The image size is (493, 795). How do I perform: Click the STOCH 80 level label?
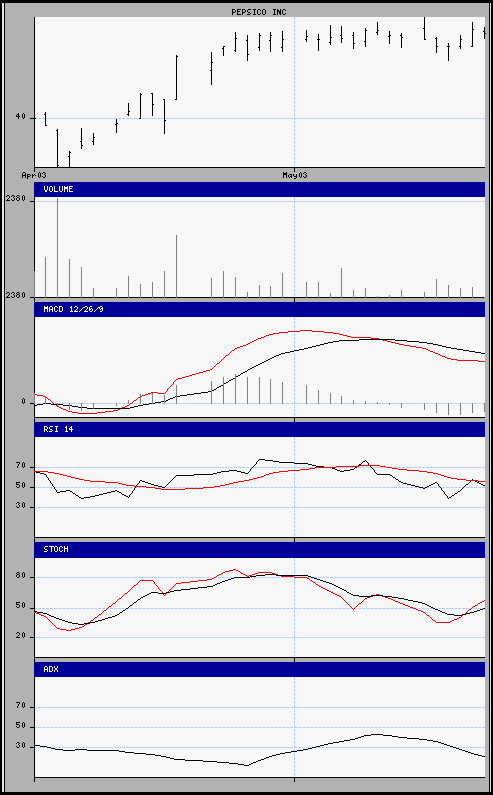pos(20,576)
